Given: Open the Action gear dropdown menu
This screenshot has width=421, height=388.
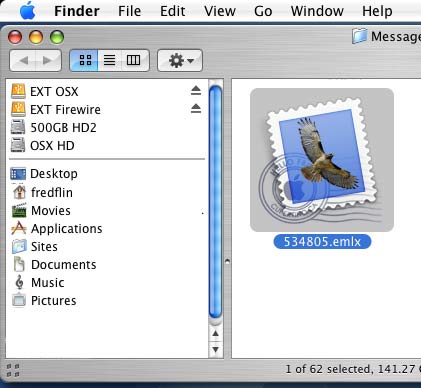Looking at the screenshot, I should [180, 60].
